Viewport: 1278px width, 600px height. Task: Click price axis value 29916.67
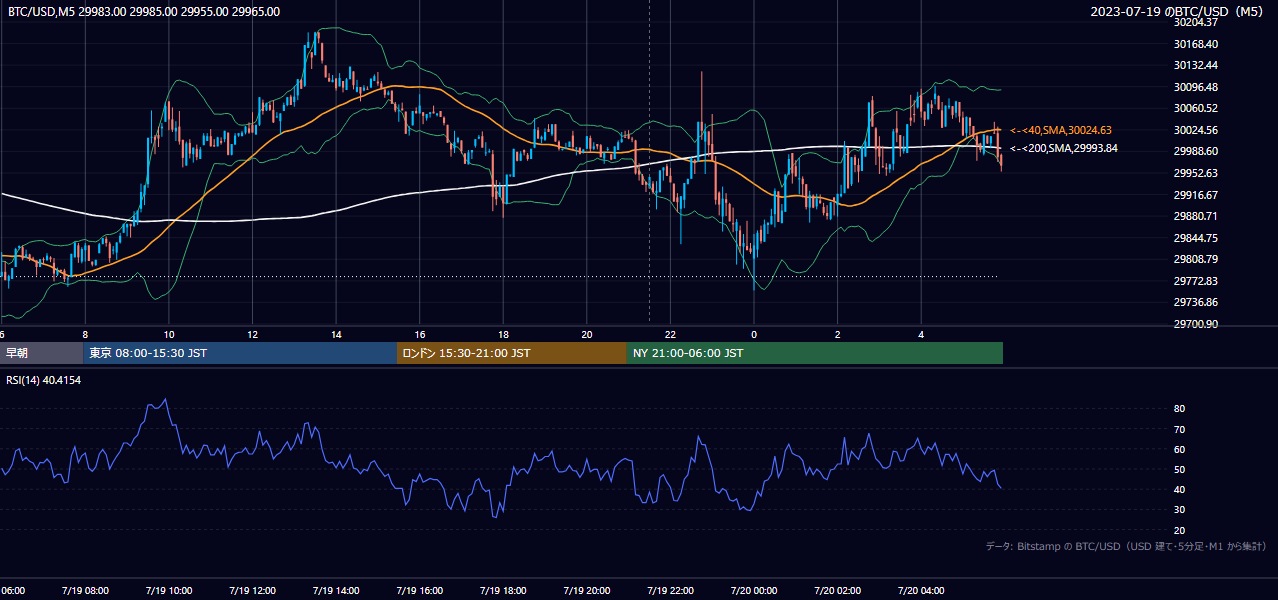coord(1196,195)
